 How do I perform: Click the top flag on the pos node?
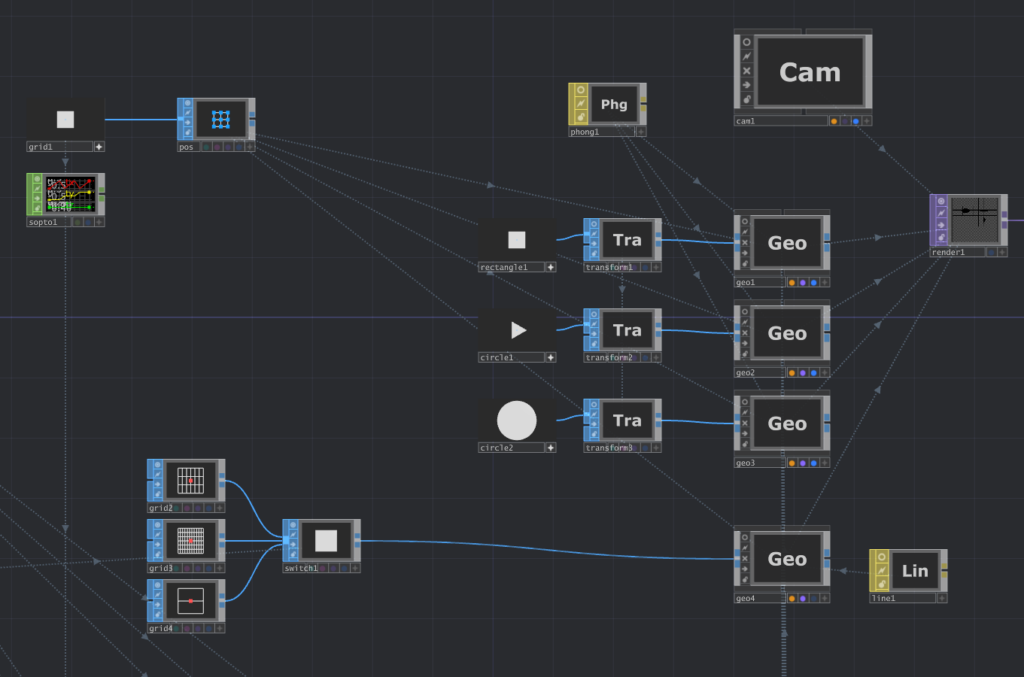pos(187,105)
